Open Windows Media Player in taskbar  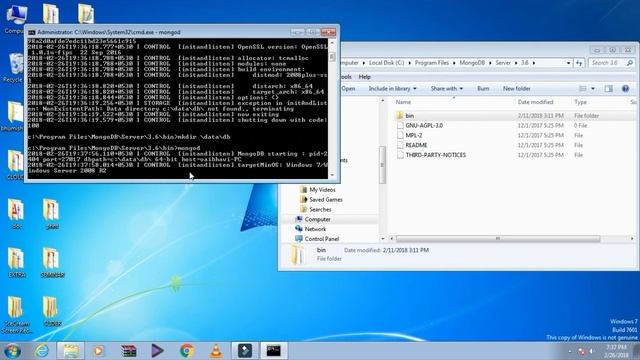click(x=98, y=351)
